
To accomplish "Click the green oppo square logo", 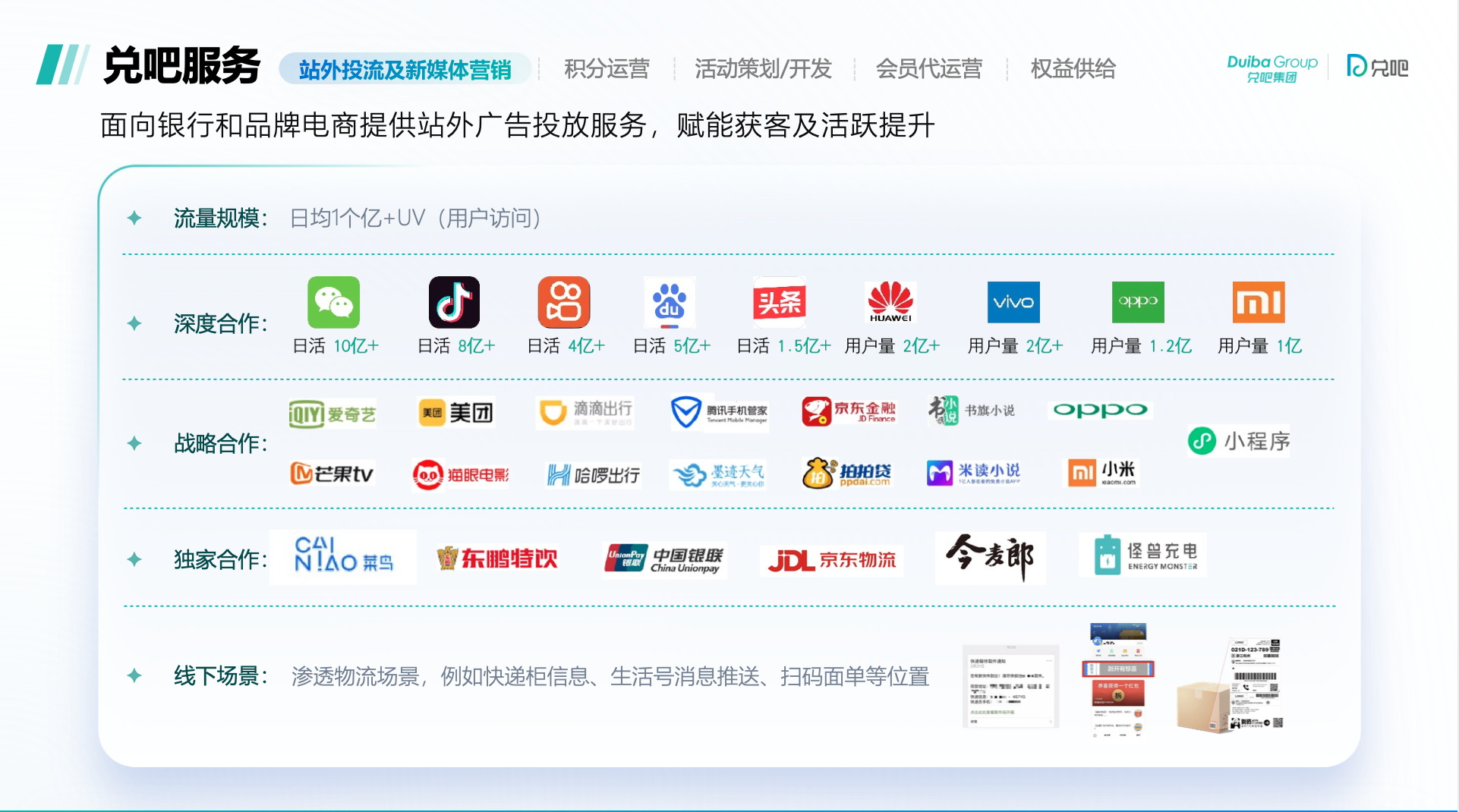I will pyautogui.click(x=1138, y=302).
